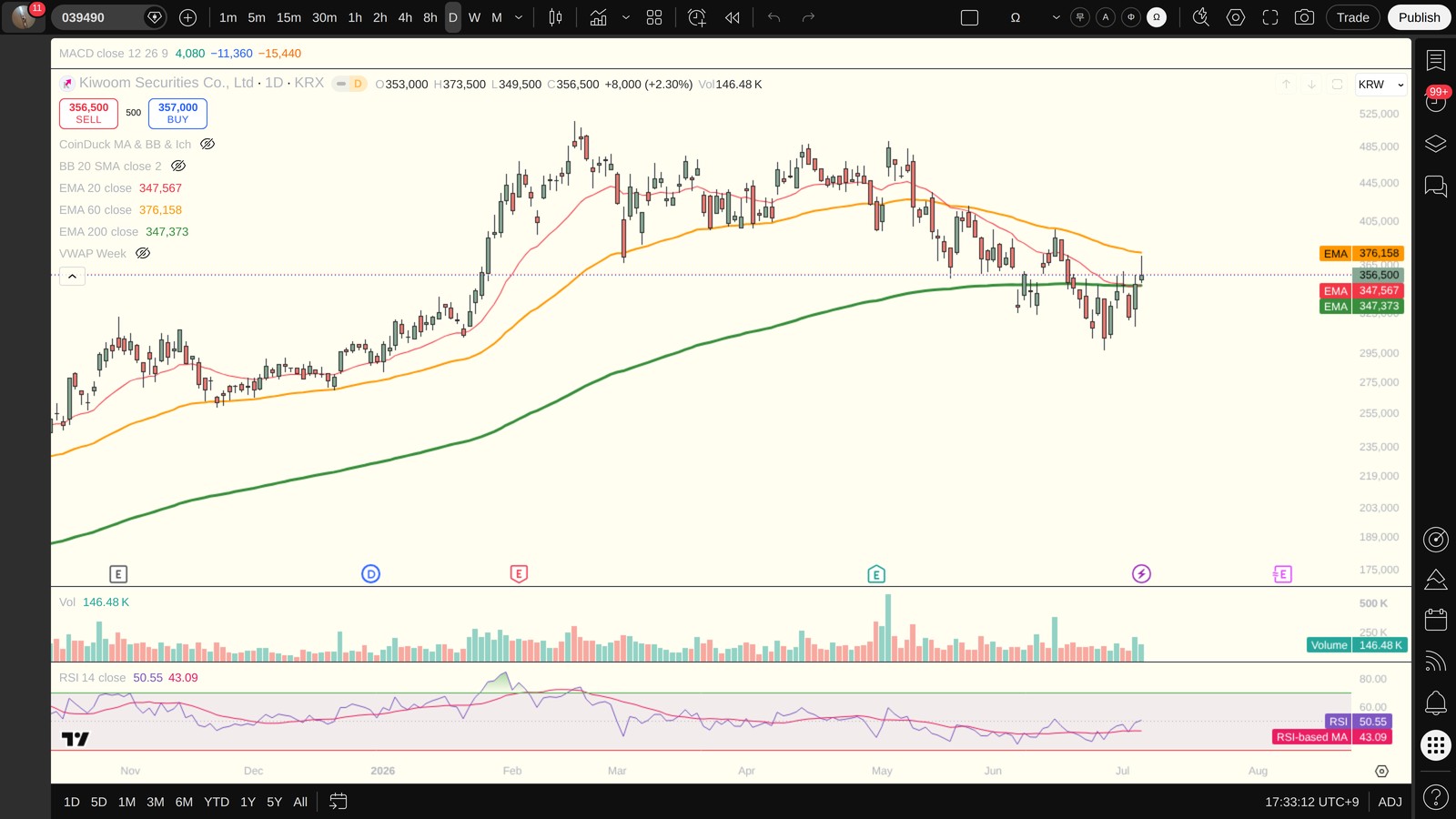Toggle ADJ adjusted data button
Image resolution: width=1456 pixels, height=819 pixels.
click(x=1390, y=802)
